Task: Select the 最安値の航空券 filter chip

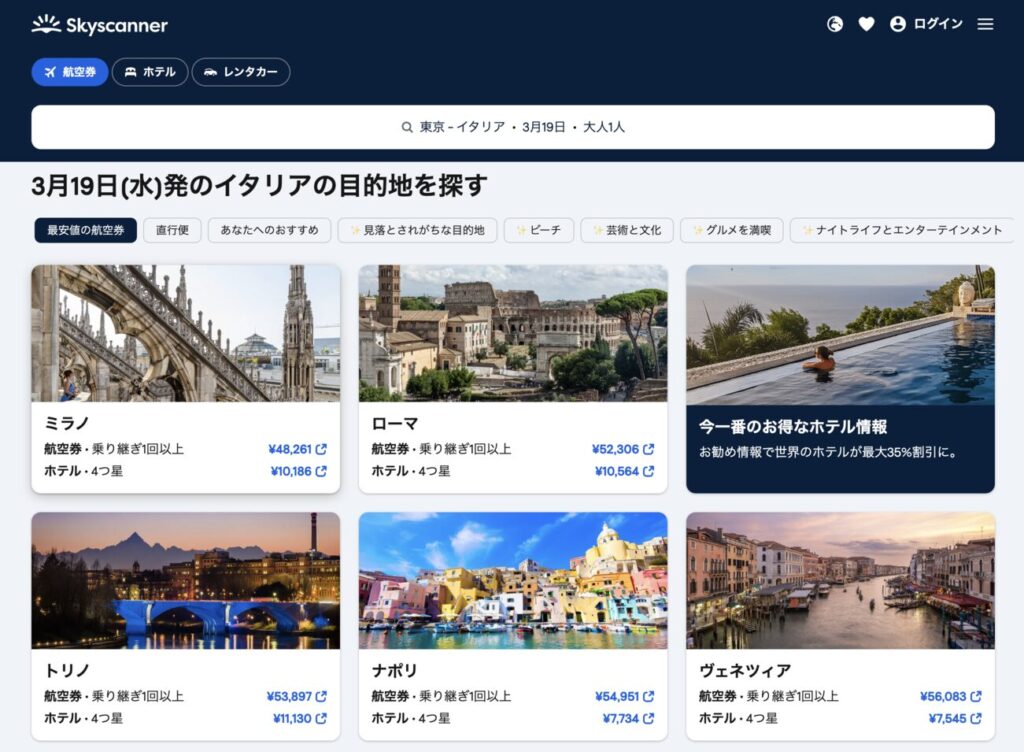Action: tap(85, 230)
